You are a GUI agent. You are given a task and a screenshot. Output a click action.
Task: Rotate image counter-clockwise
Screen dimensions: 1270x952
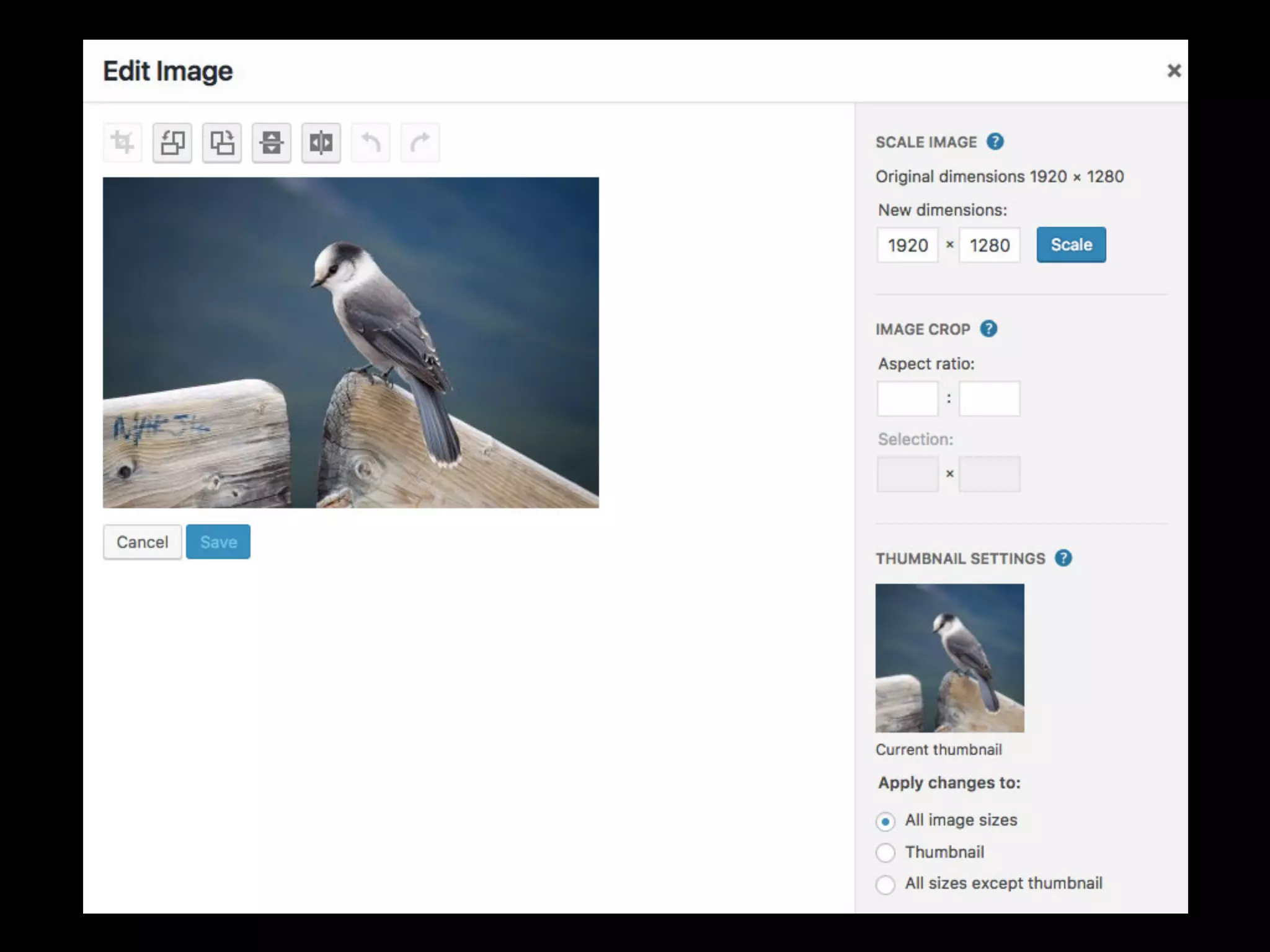(x=172, y=143)
